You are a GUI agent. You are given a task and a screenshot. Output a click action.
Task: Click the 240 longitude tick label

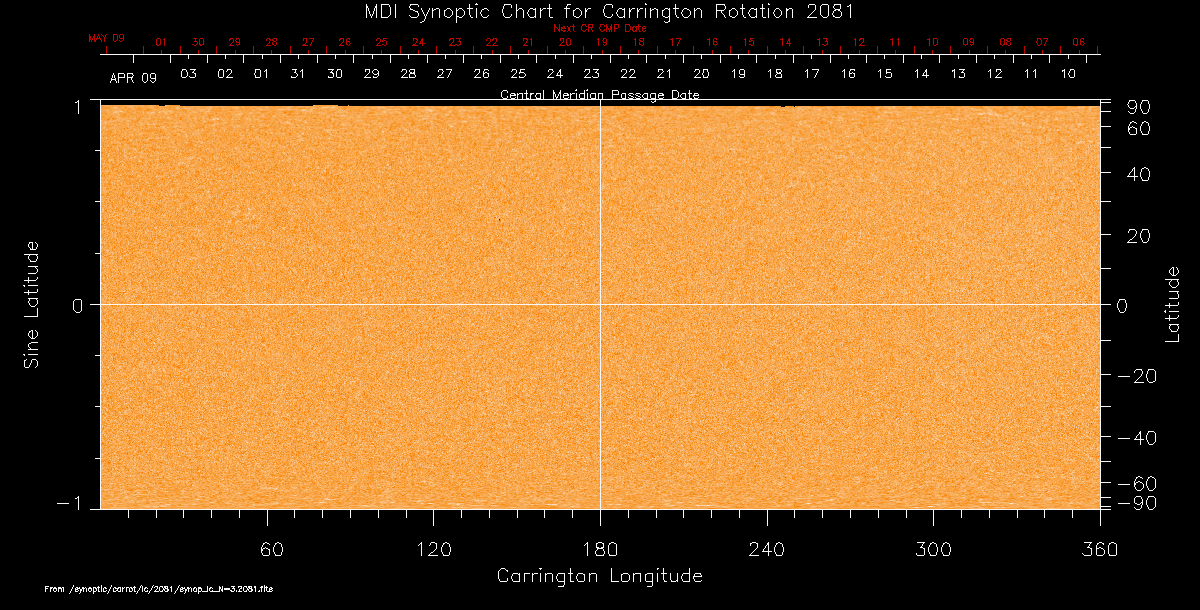tap(766, 548)
